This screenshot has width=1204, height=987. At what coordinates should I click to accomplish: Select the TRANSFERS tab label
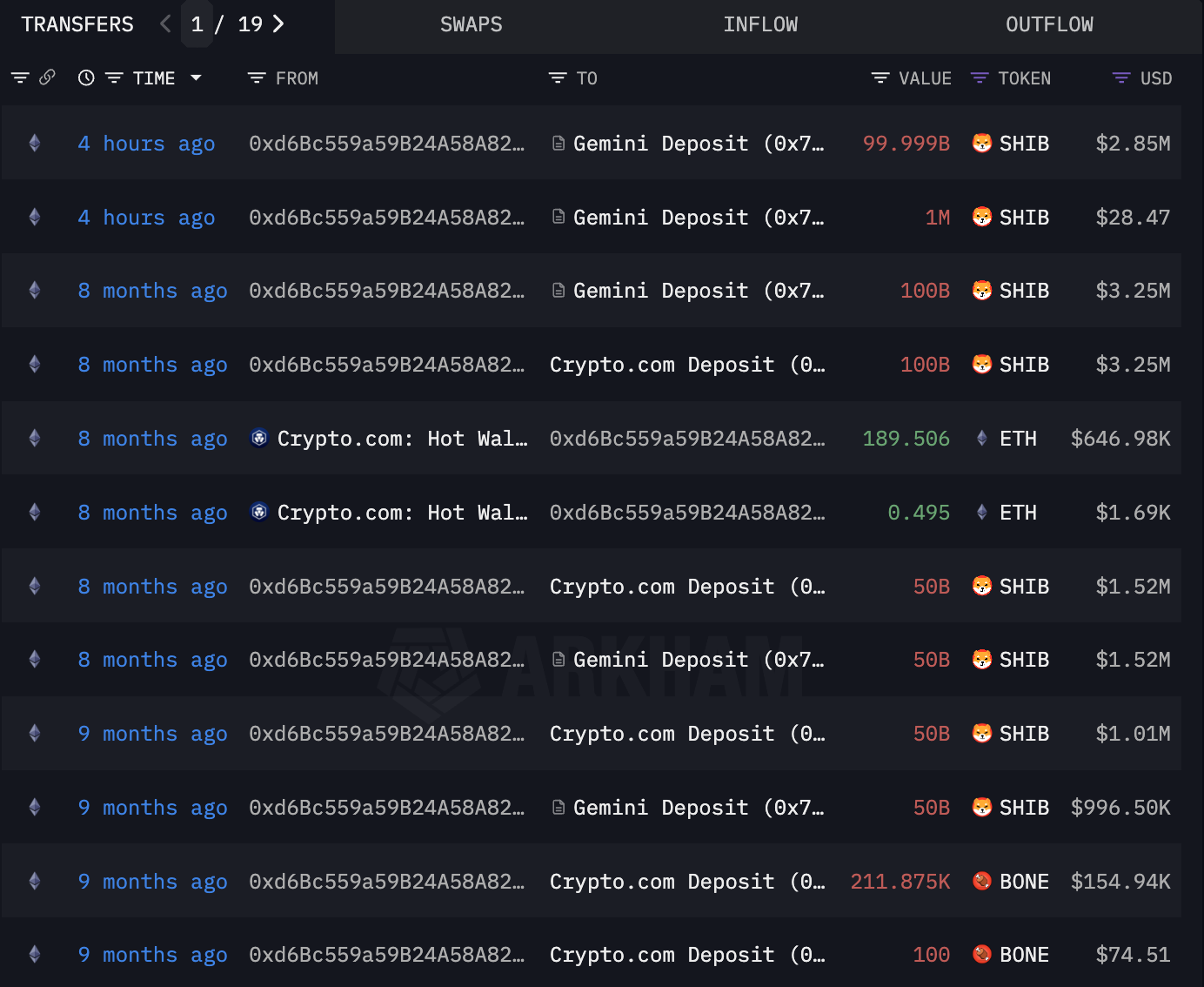coord(77,24)
